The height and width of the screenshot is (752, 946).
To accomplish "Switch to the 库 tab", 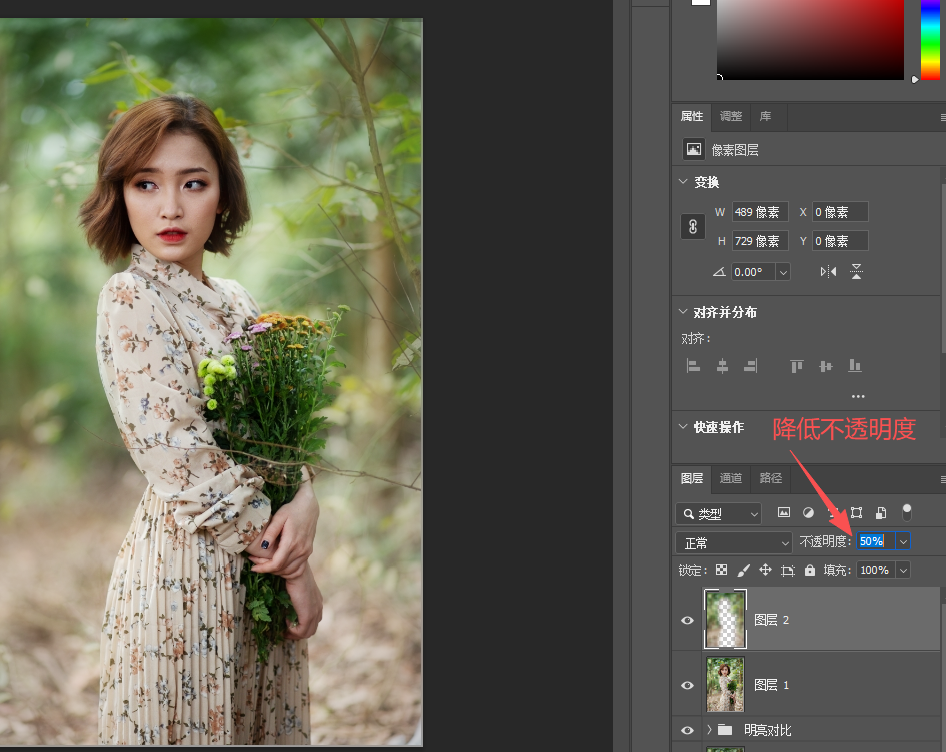I will coord(765,116).
